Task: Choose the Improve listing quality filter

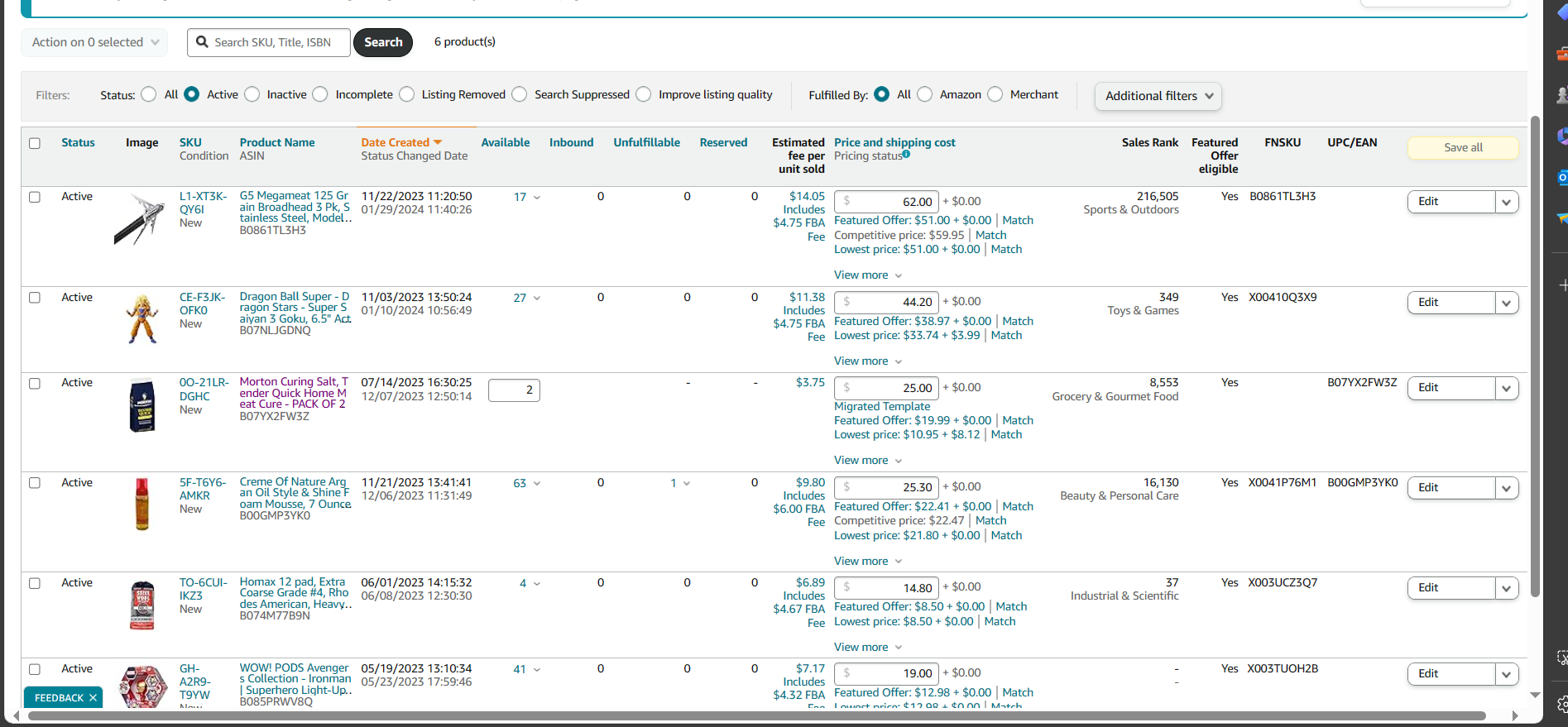Action: coord(644,94)
